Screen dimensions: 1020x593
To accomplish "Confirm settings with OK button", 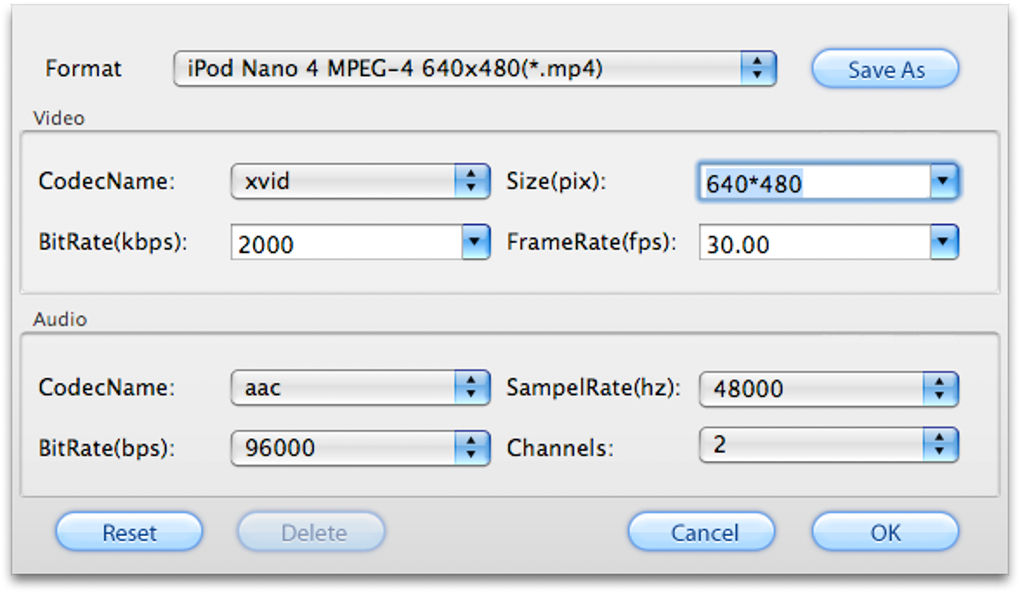I will click(x=885, y=533).
